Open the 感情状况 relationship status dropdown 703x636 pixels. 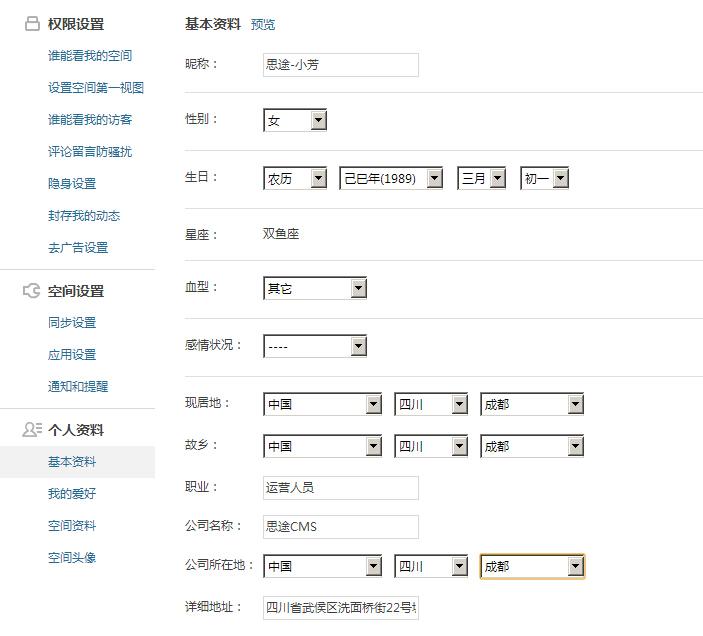tap(315, 347)
